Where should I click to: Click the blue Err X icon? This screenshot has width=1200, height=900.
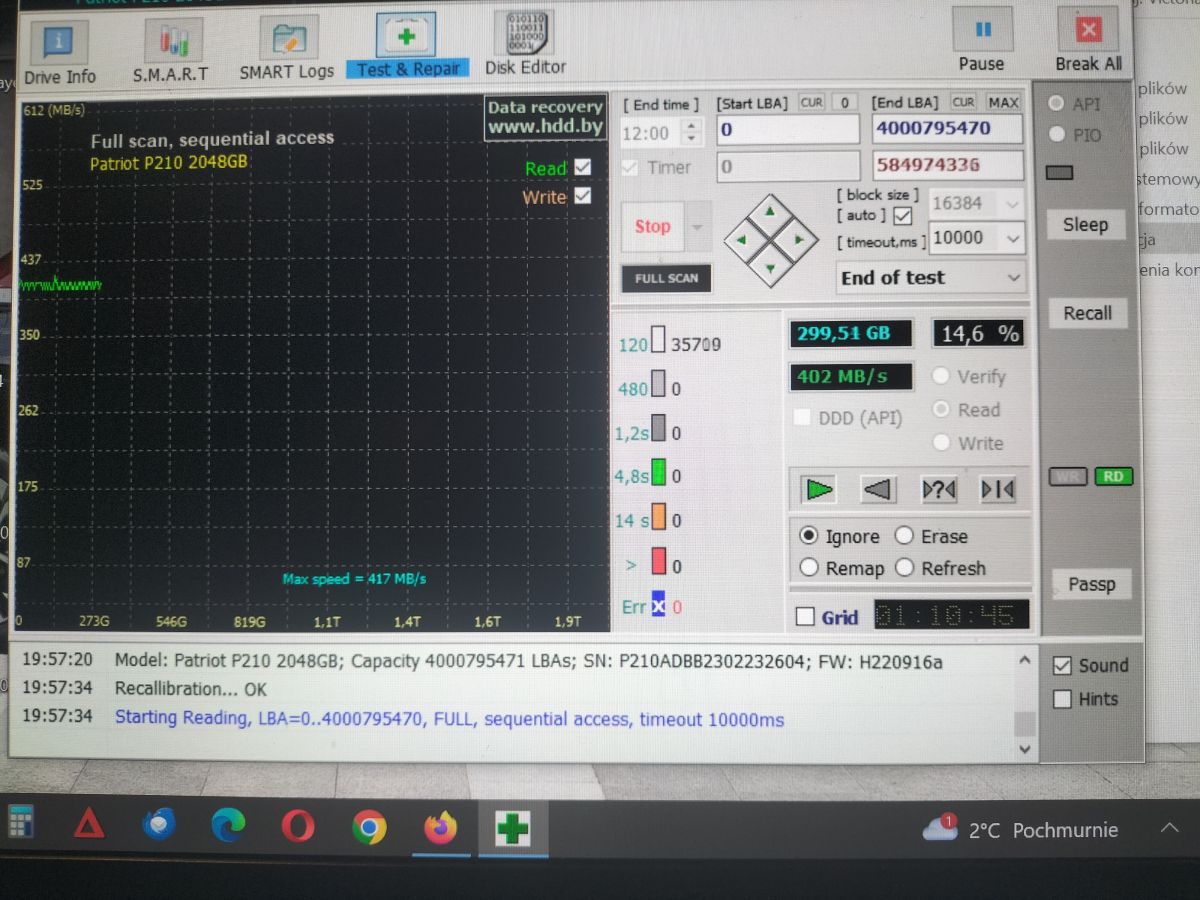[x=658, y=606]
